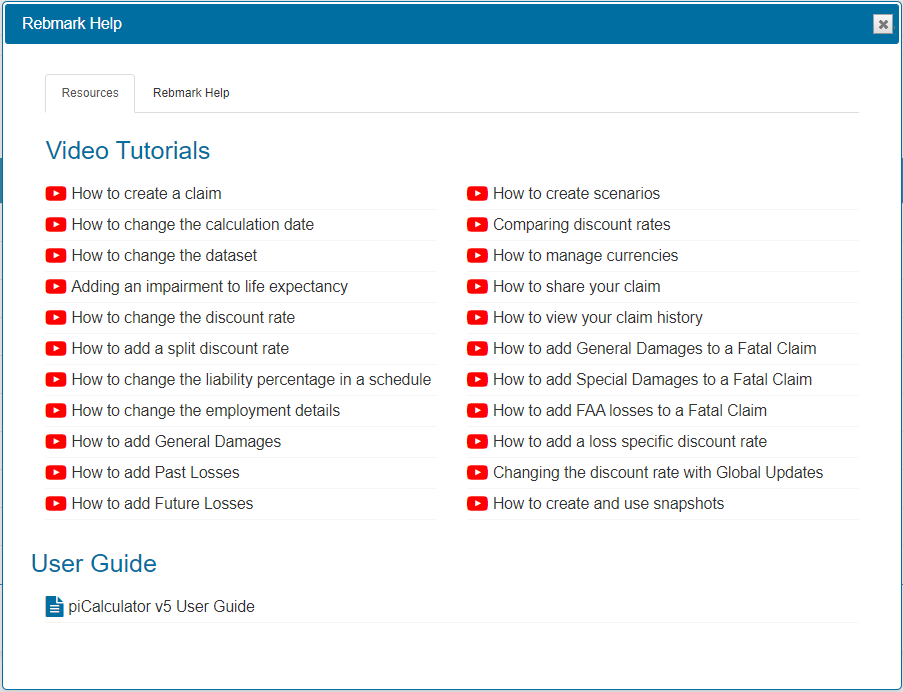Click YouTube icon for loss specific discount rate
The height and width of the screenshot is (692, 903).
coord(477,442)
